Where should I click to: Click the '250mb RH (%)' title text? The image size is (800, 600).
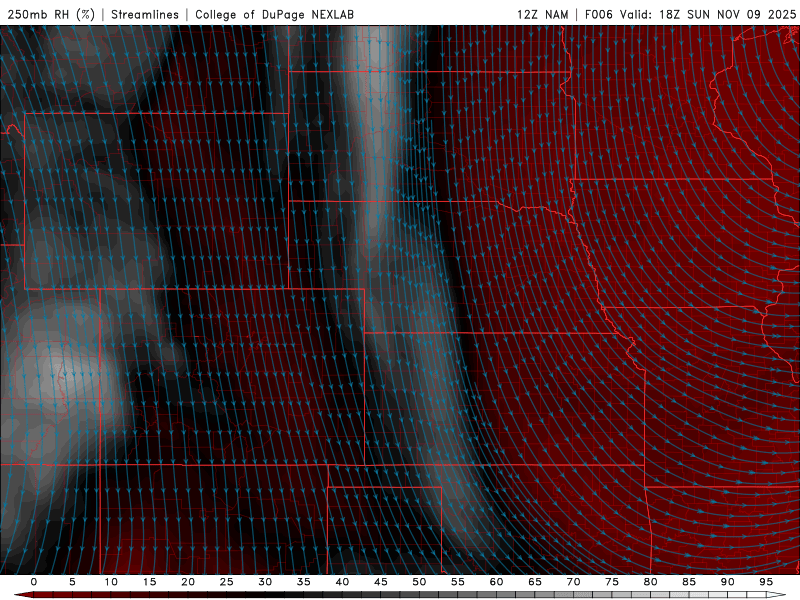(x=51, y=14)
